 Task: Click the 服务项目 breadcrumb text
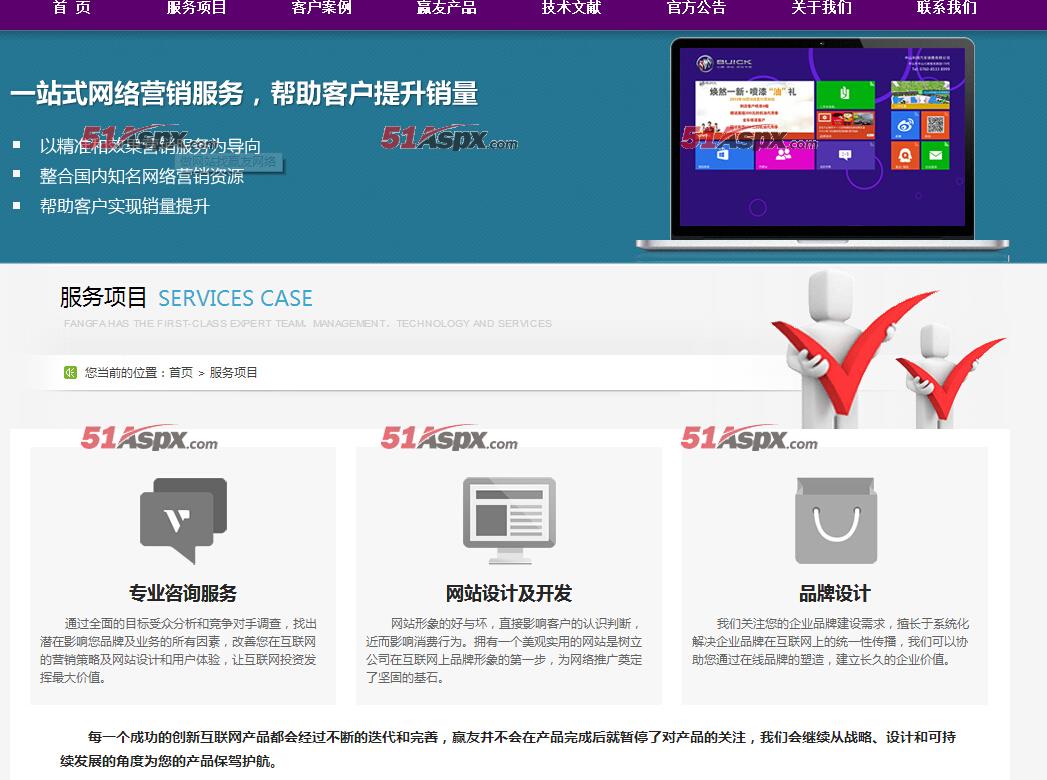[x=233, y=373]
